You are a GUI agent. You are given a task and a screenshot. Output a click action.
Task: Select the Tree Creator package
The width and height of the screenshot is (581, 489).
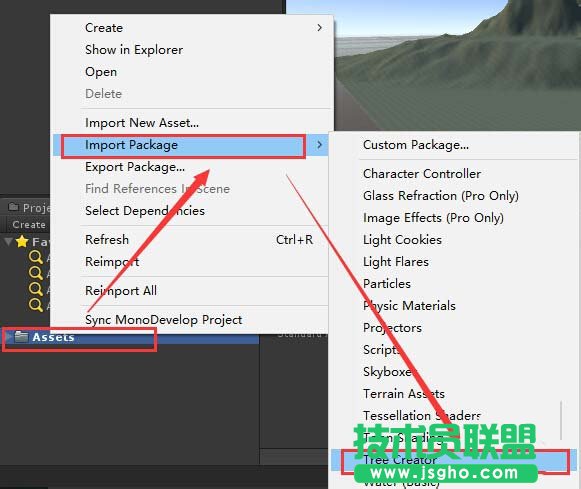(x=454, y=460)
